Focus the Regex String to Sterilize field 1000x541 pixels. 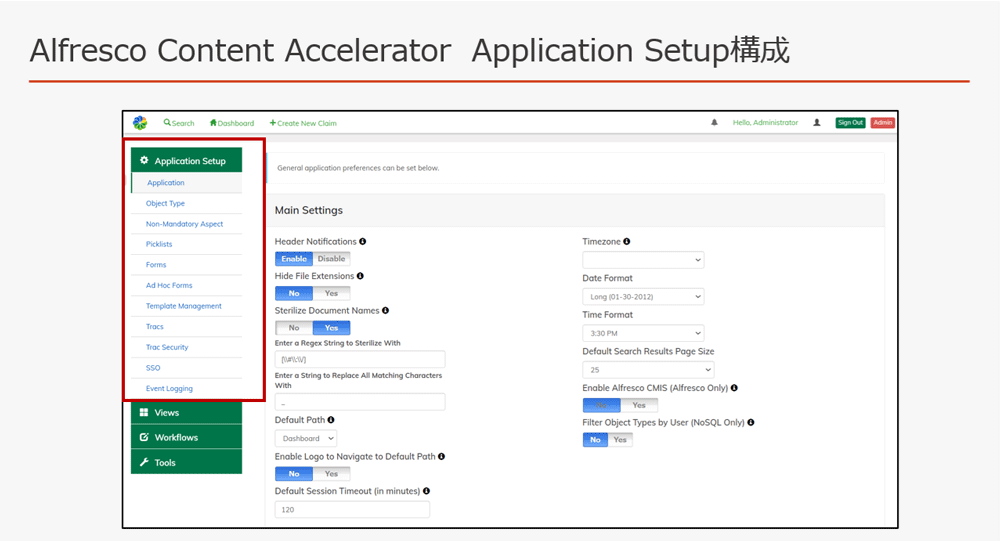coord(360,359)
